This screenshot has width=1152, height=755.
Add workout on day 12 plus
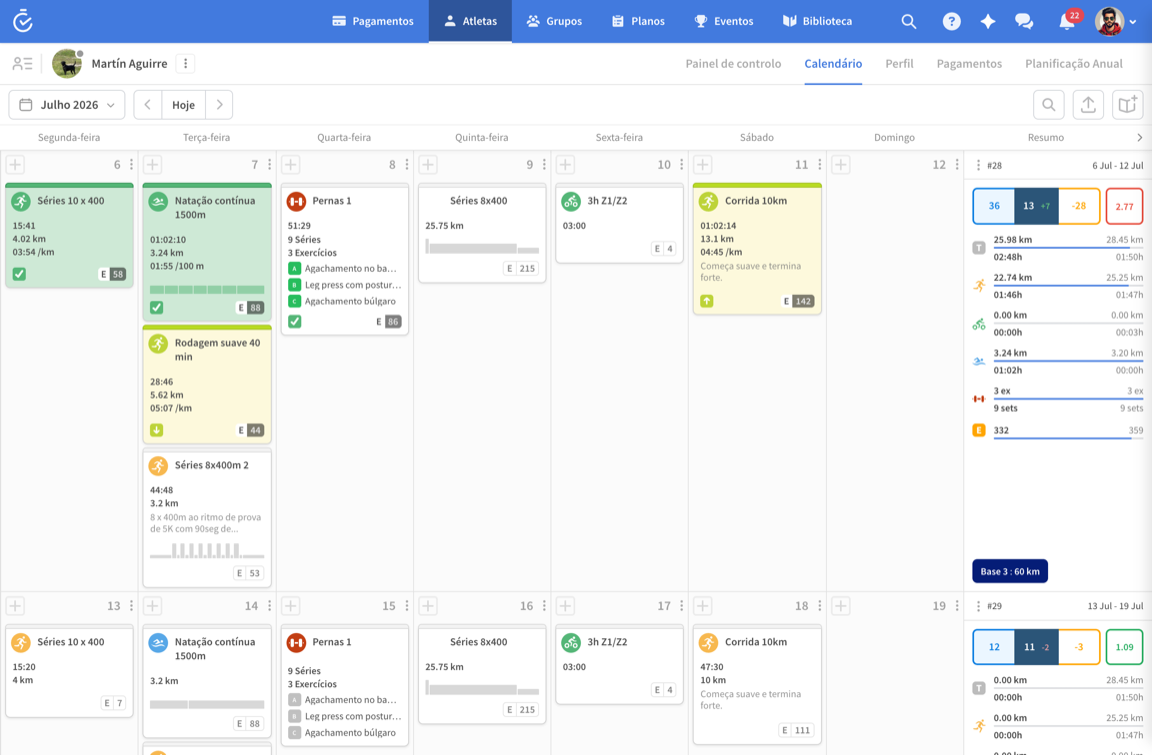(840, 165)
